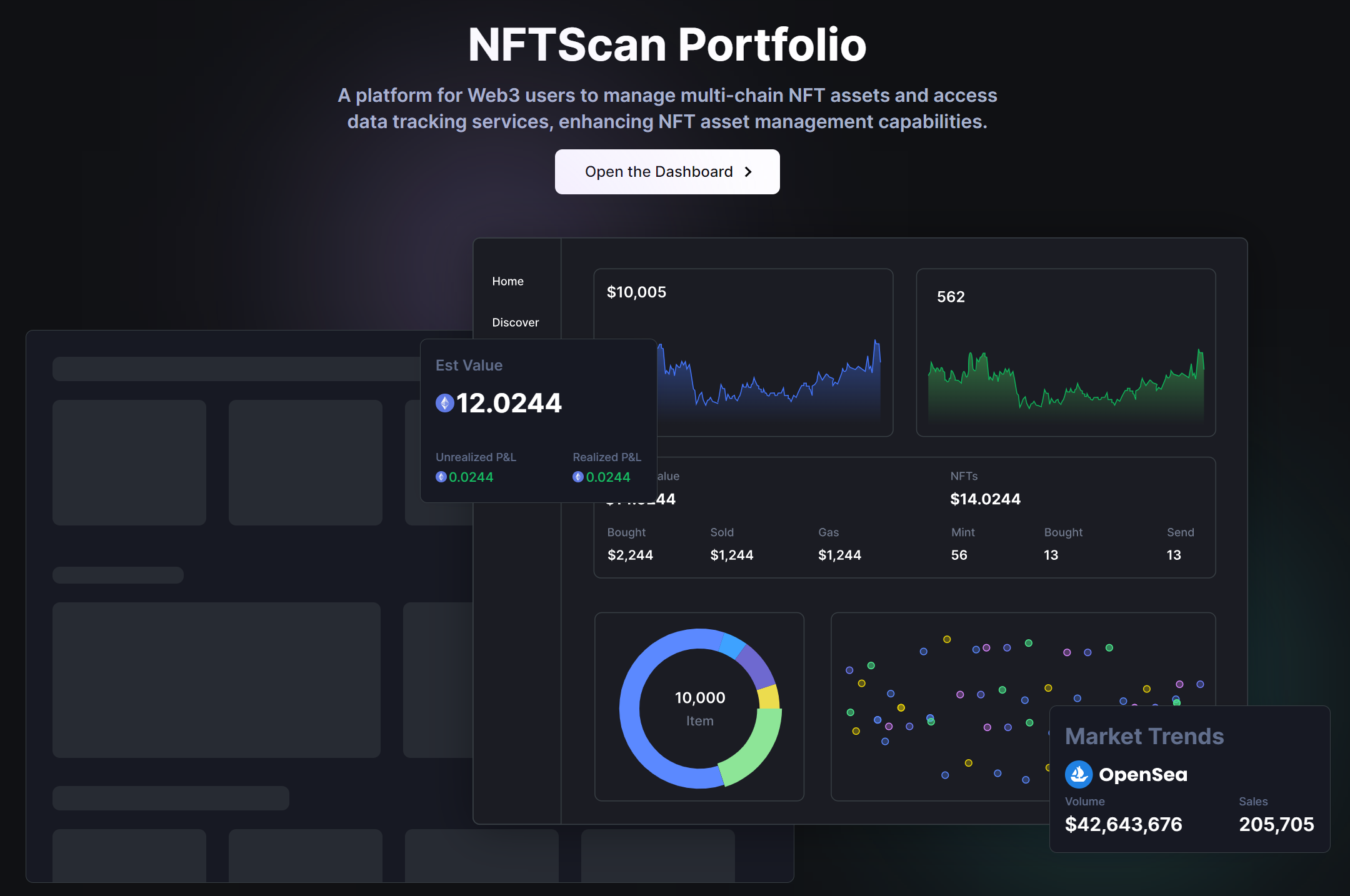Viewport: 1350px width, 896px height.
Task: Click the Open the Dashboard button
Action: (666, 172)
